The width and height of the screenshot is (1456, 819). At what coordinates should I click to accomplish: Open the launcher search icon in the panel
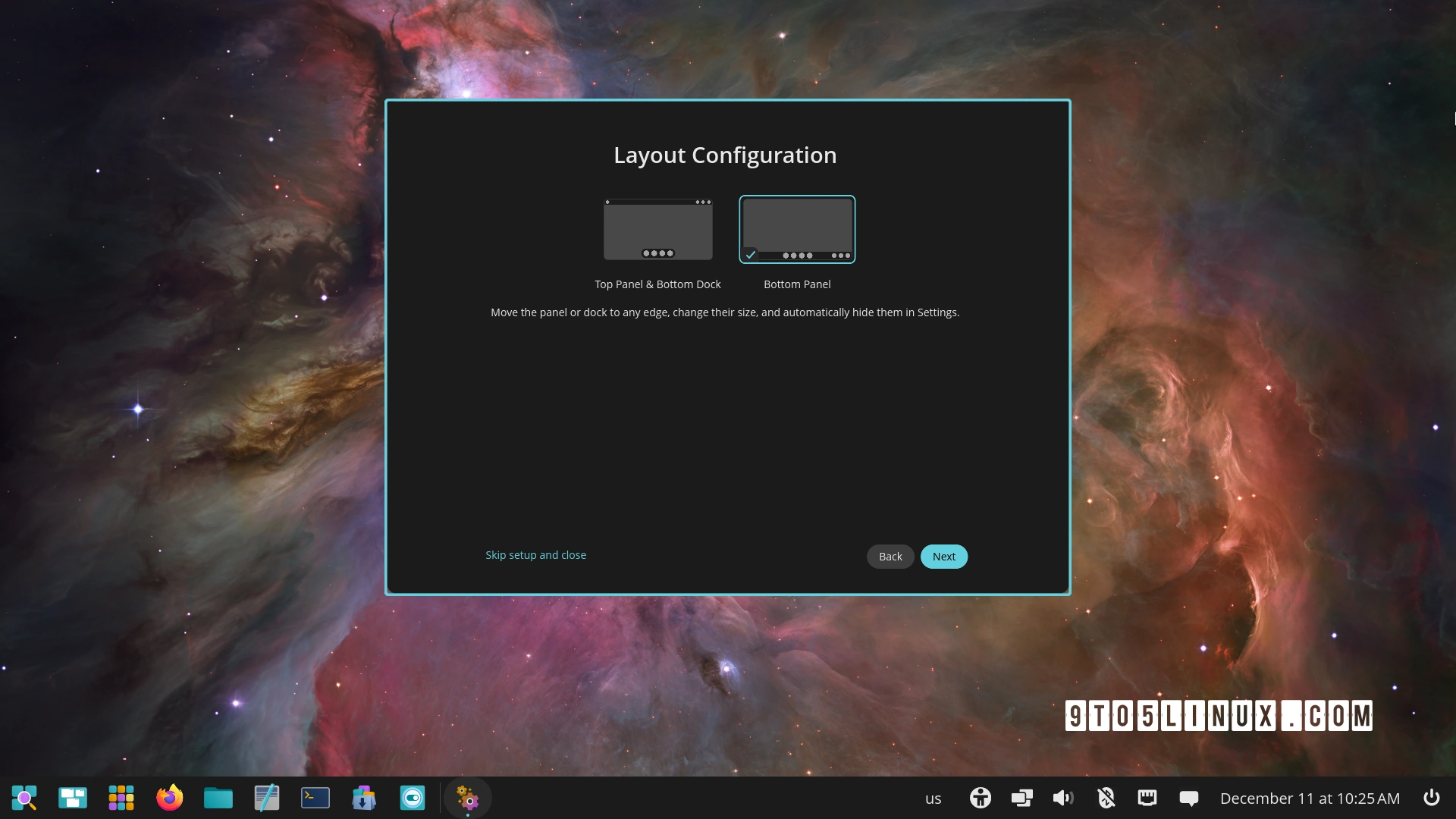point(24,798)
